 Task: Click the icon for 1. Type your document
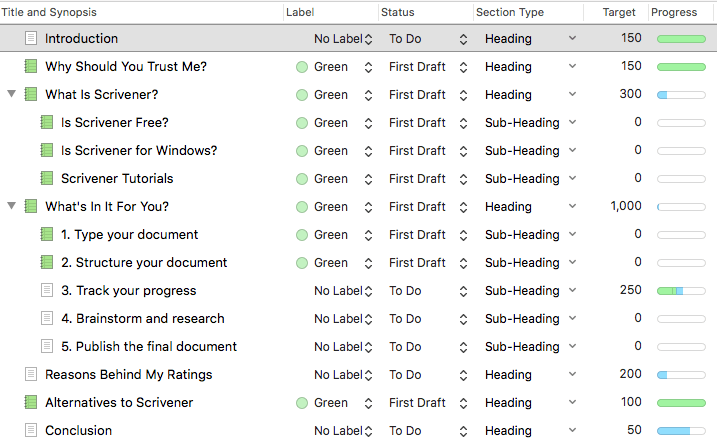(x=47, y=234)
